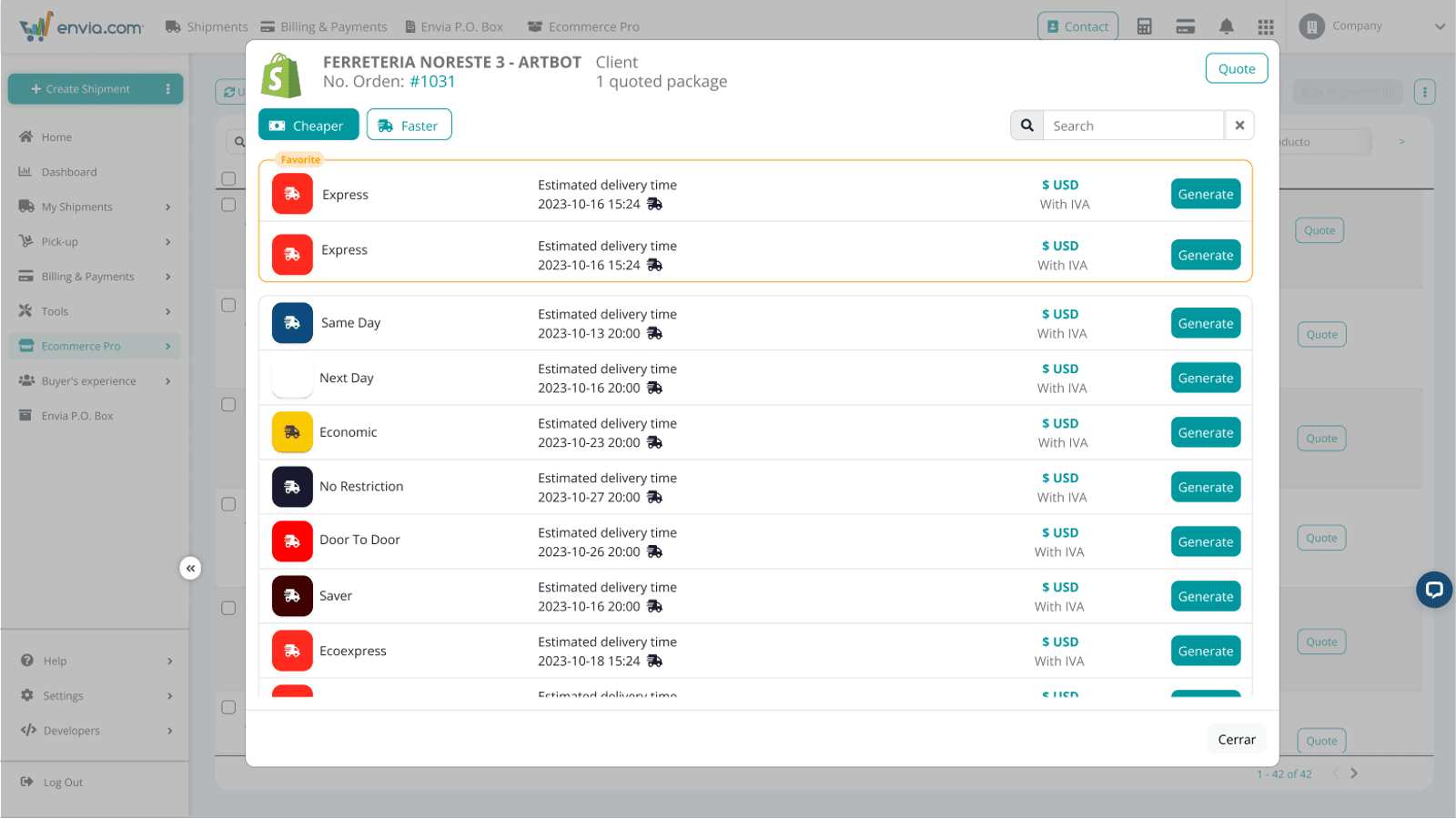Click the calculator icon in top bar
1456x819 pixels.
[1144, 26]
